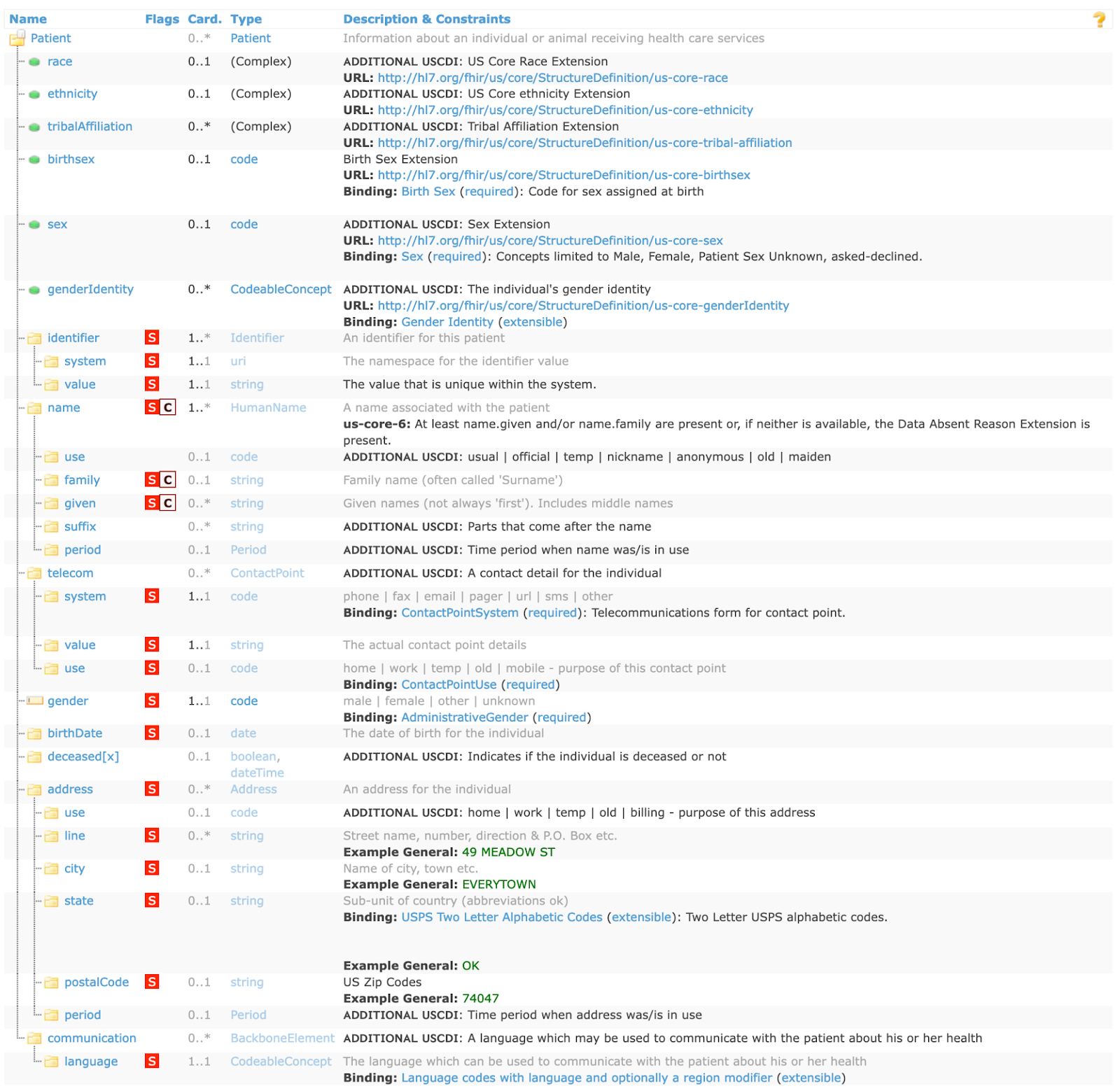Click the green extension icon beside sex

pyautogui.click(x=34, y=225)
